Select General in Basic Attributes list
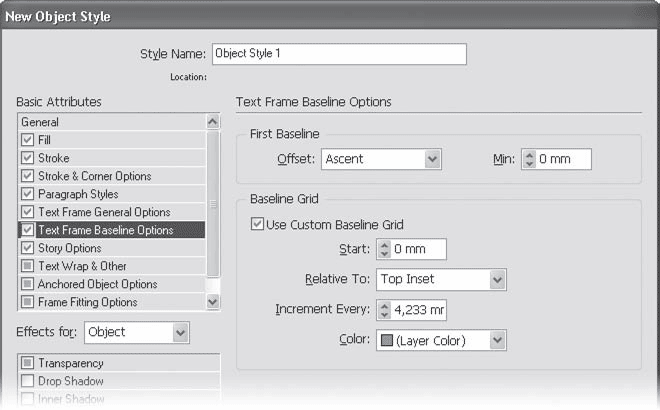This screenshot has width=660, height=410. click(x=40, y=122)
